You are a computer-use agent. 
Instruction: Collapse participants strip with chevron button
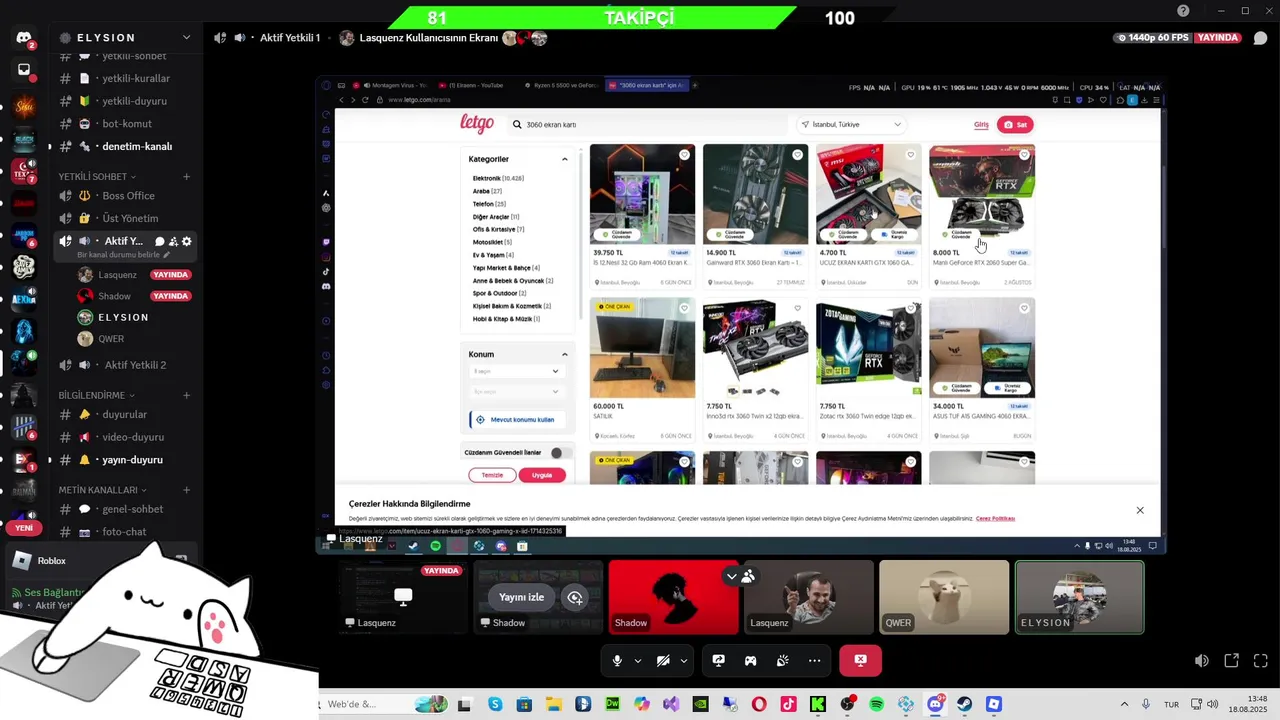click(x=731, y=576)
